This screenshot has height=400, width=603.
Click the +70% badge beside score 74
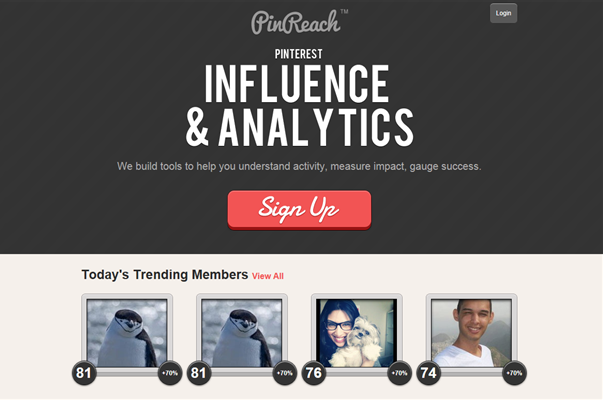(514, 373)
